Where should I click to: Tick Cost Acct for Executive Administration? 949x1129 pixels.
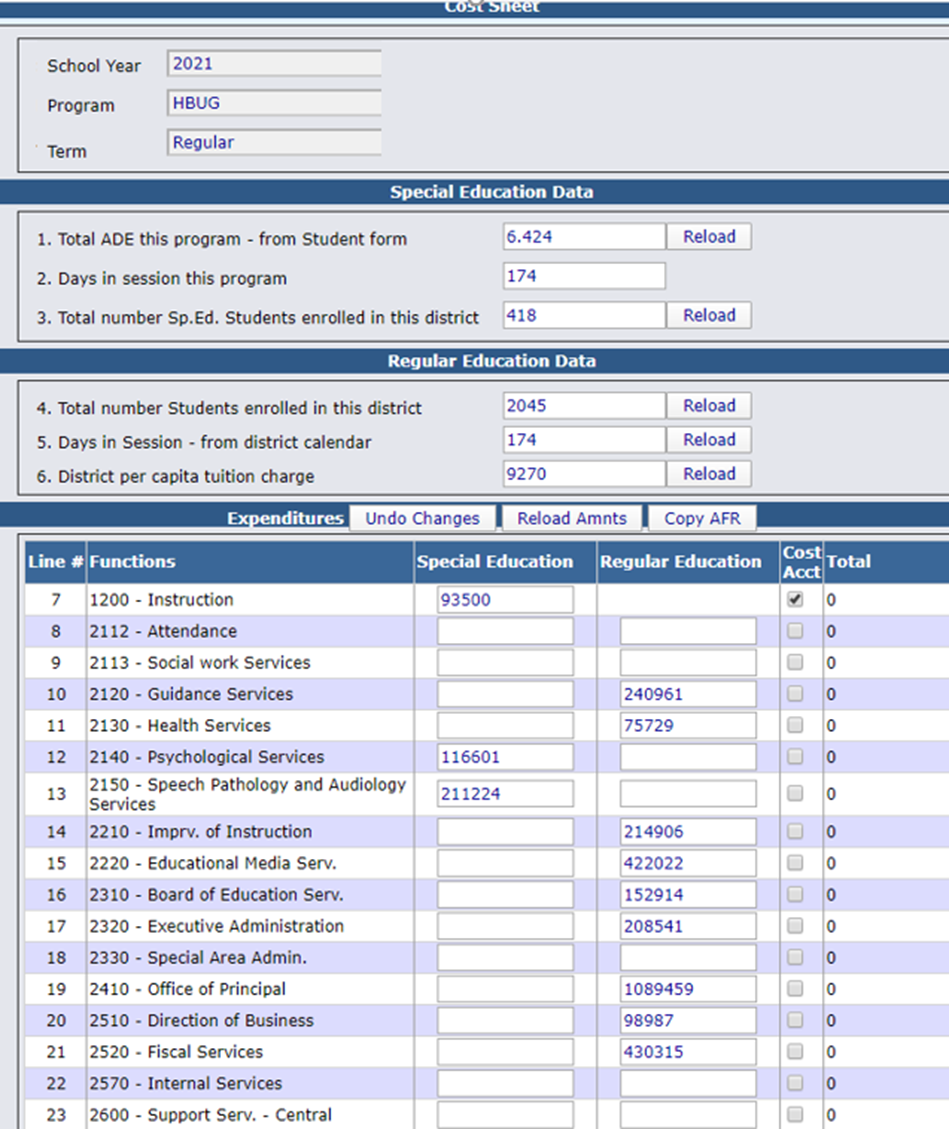coord(795,926)
